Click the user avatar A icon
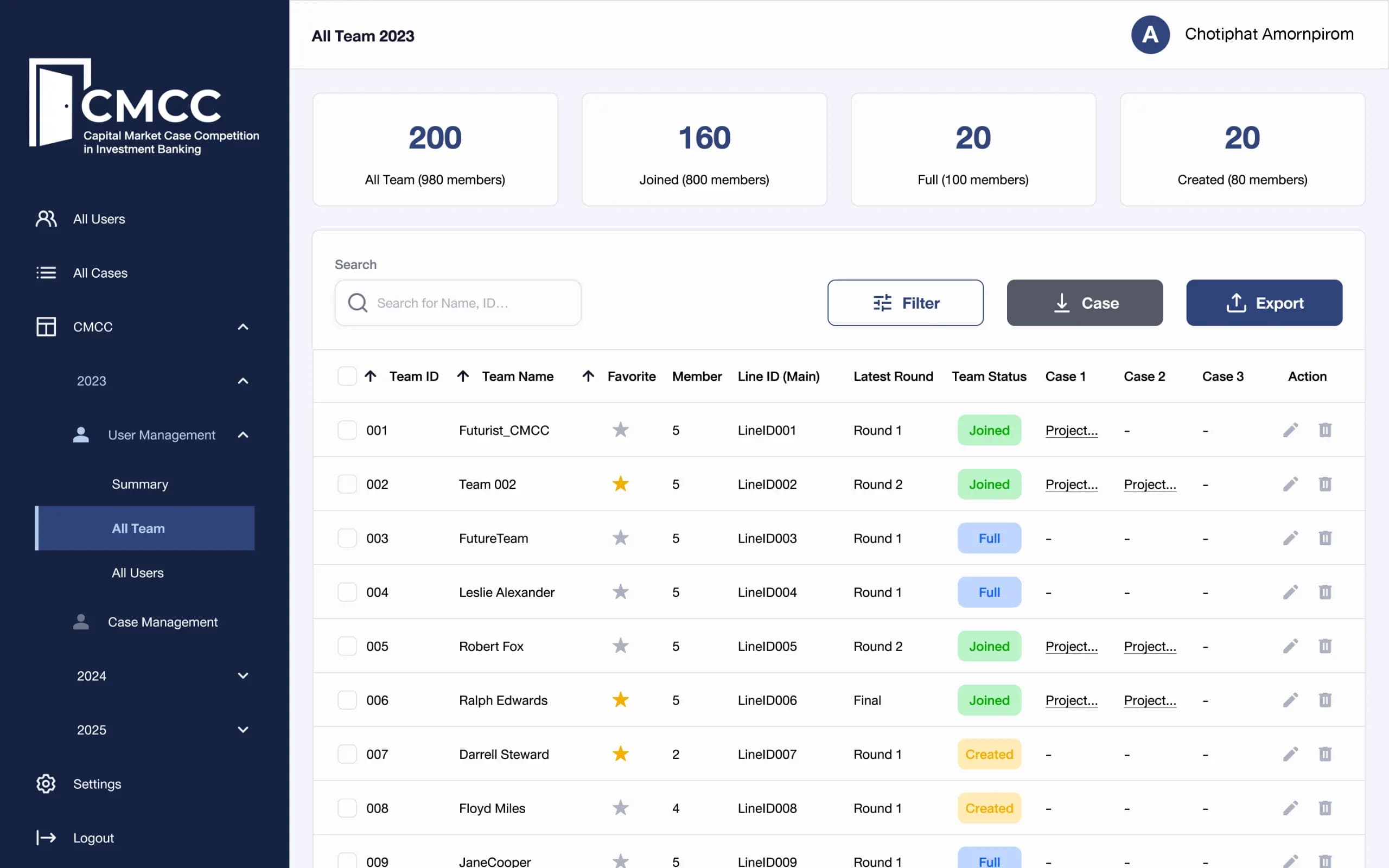Viewport: 1389px width, 868px height. [x=1150, y=34]
